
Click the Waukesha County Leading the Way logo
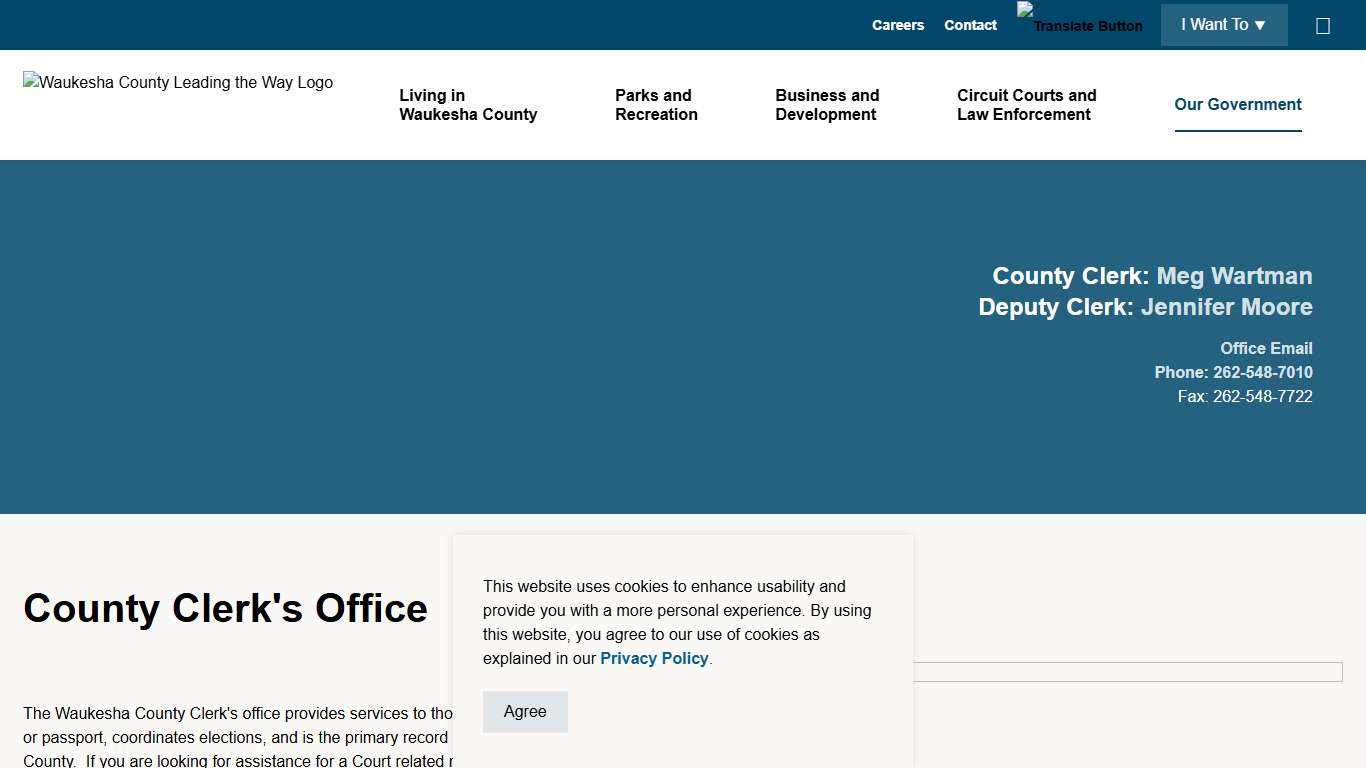click(177, 82)
